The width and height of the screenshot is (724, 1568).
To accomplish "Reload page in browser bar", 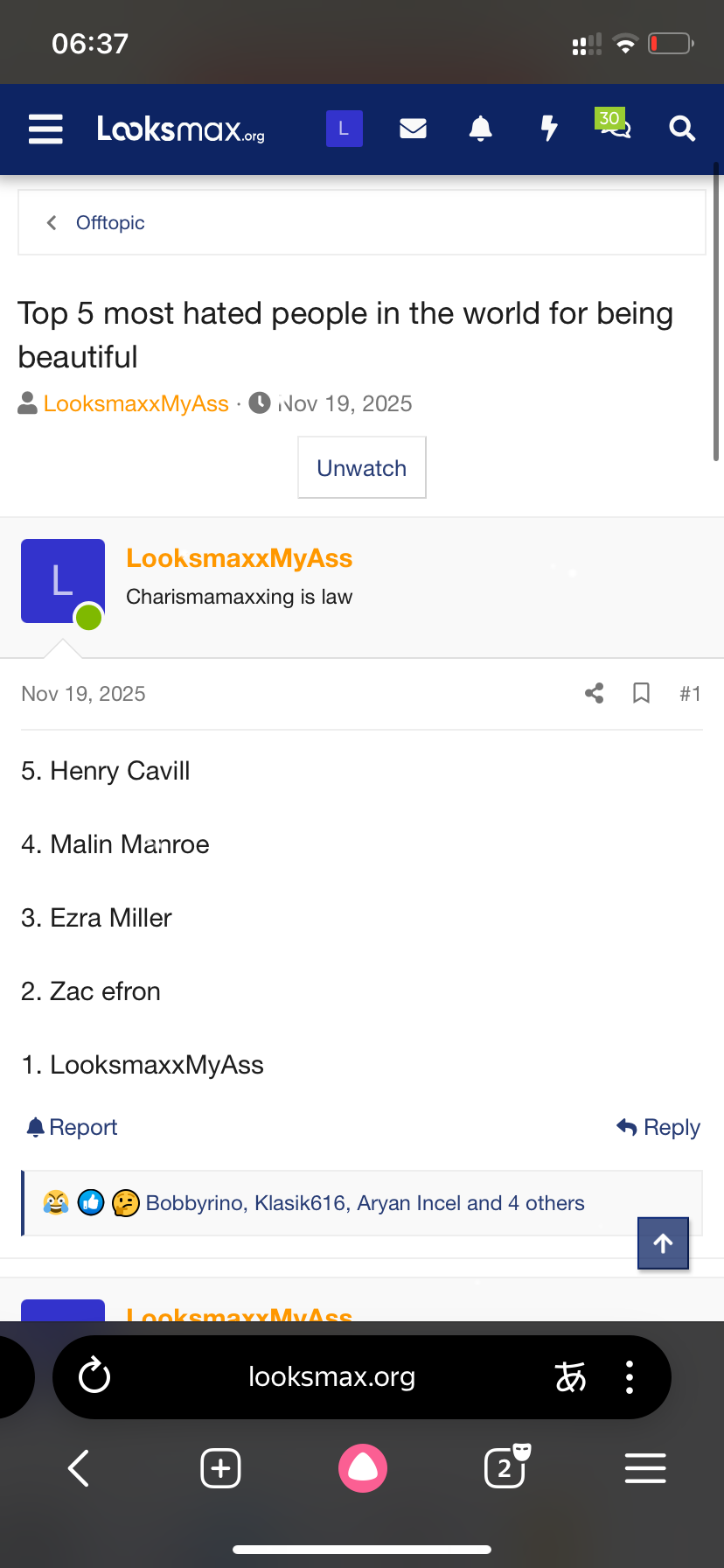I will tap(94, 1376).
